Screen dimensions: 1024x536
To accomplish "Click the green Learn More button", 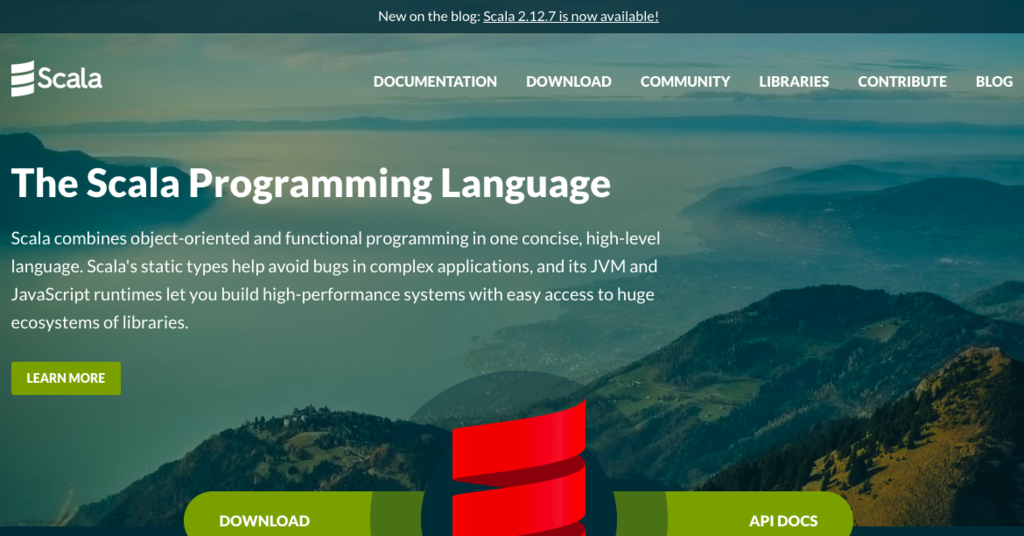I will (x=66, y=378).
